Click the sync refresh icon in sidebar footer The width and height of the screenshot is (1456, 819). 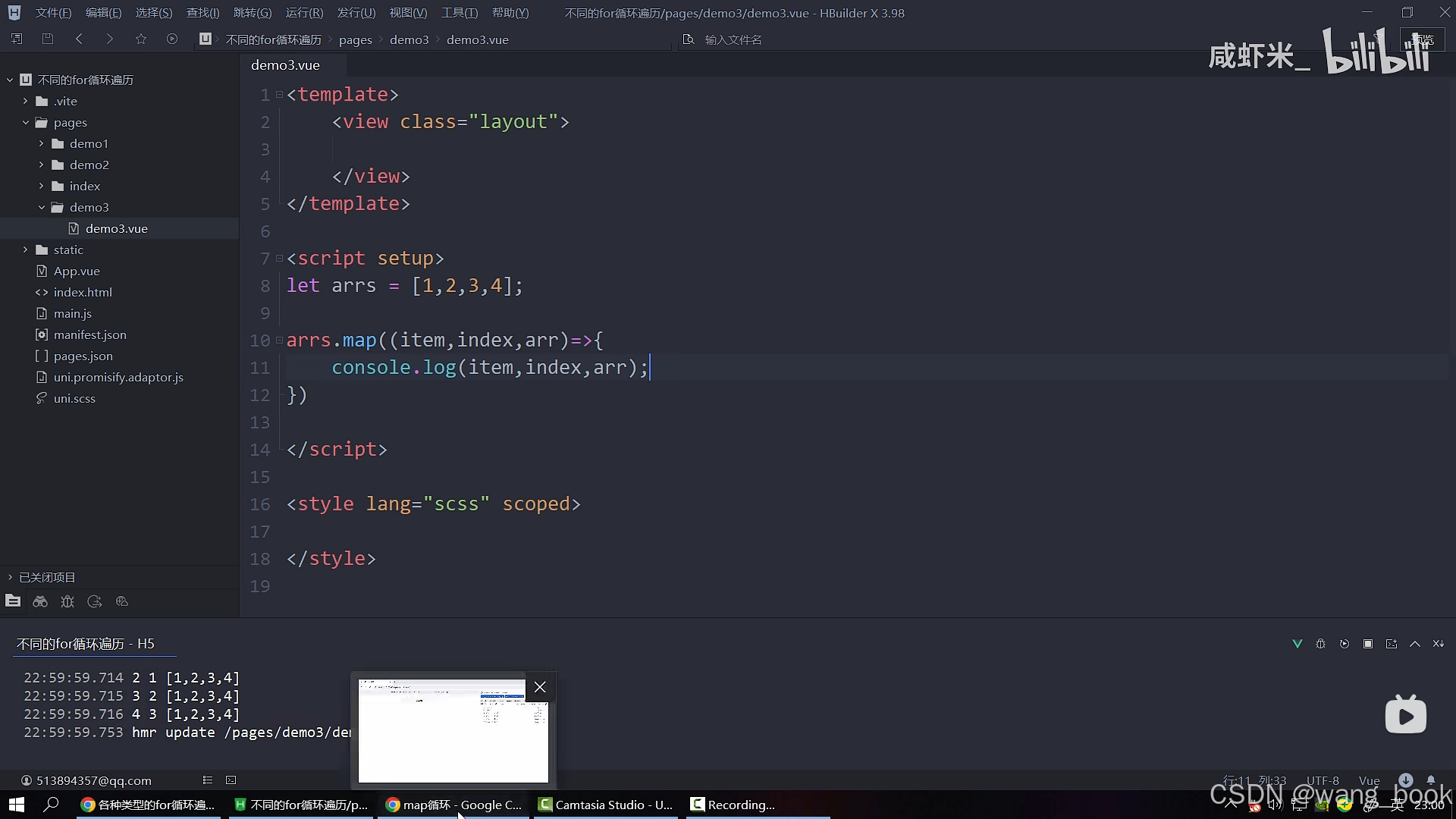tap(95, 601)
